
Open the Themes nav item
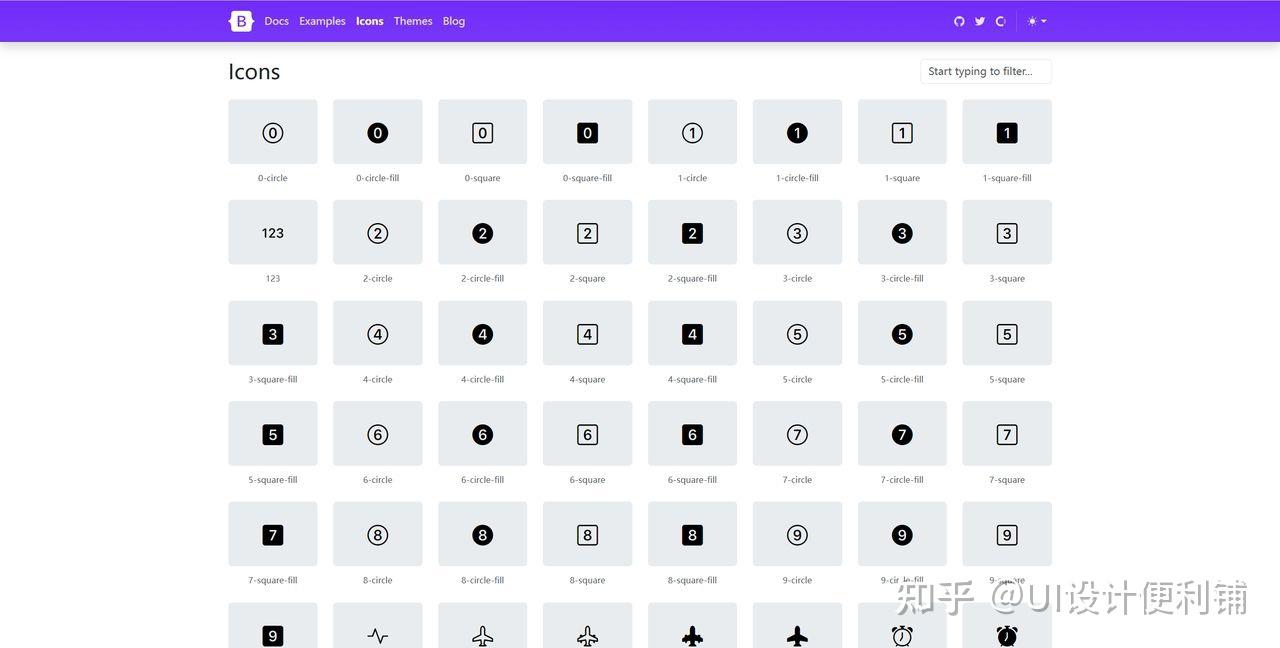click(x=413, y=21)
